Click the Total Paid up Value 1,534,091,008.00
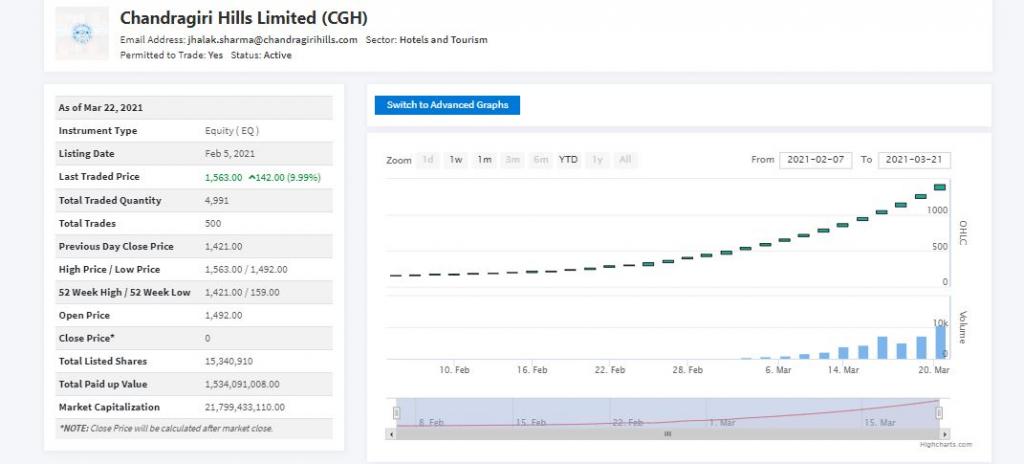This screenshot has height=464, width=1024. [x=242, y=384]
